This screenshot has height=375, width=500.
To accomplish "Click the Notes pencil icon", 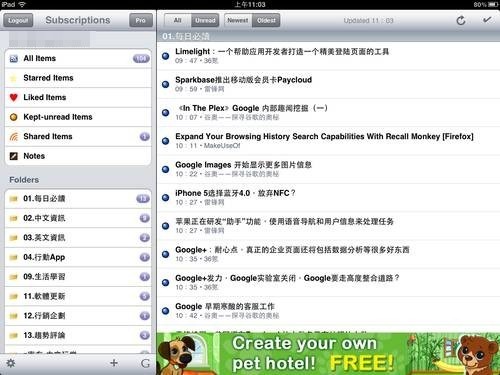I will (x=14, y=156).
